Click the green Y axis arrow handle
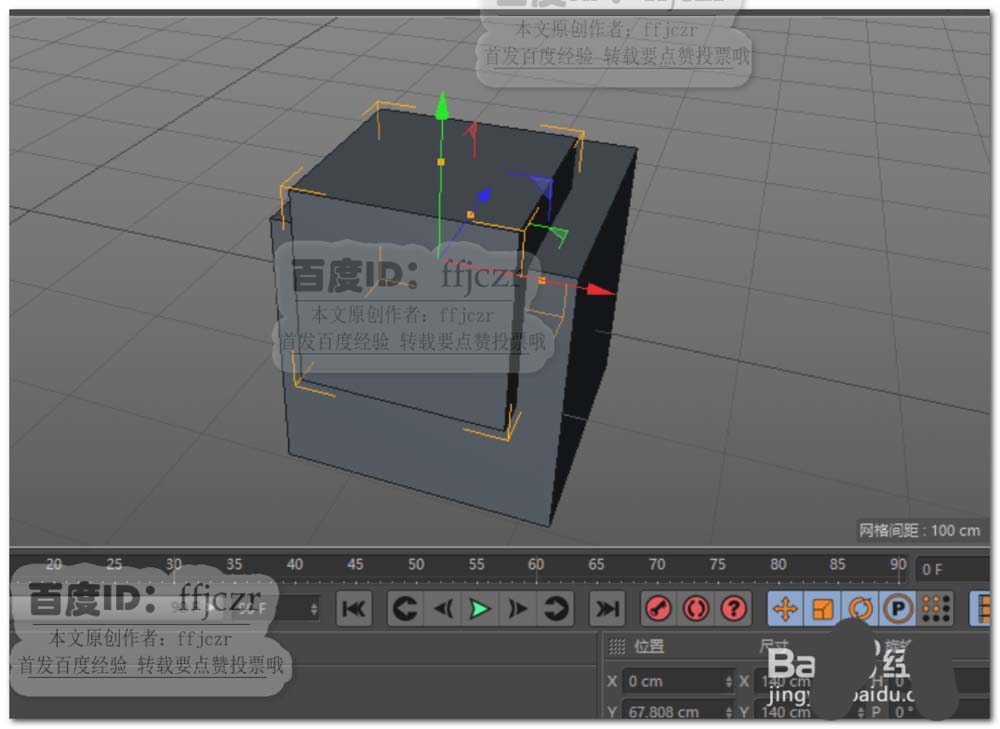Viewport: 1000px width, 729px height. pyautogui.click(x=441, y=107)
